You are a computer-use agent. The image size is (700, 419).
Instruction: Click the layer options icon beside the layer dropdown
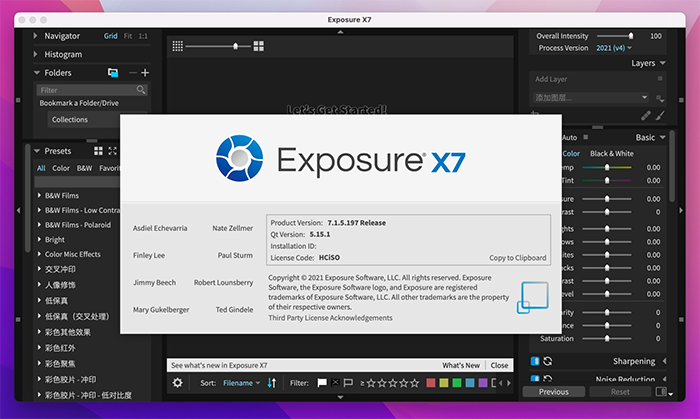click(x=660, y=98)
